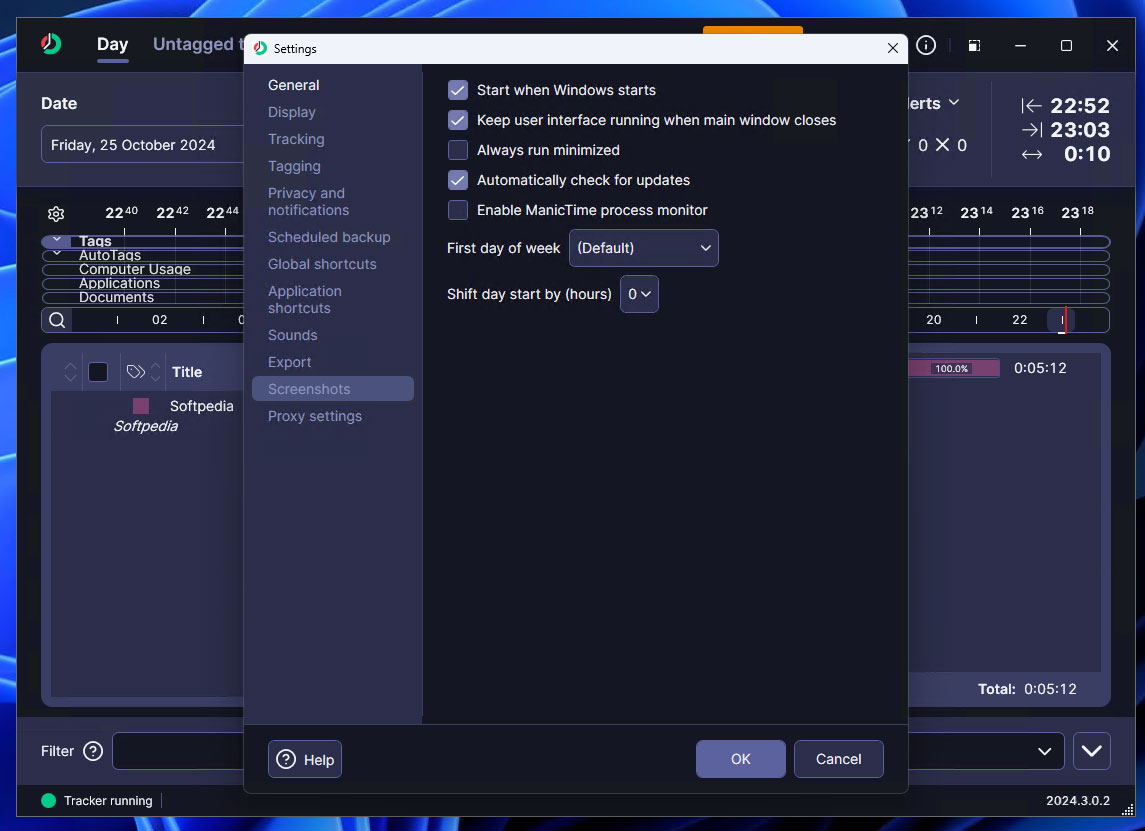Enable Always run minimized checkbox
This screenshot has width=1145, height=831.
tap(458, 150)
